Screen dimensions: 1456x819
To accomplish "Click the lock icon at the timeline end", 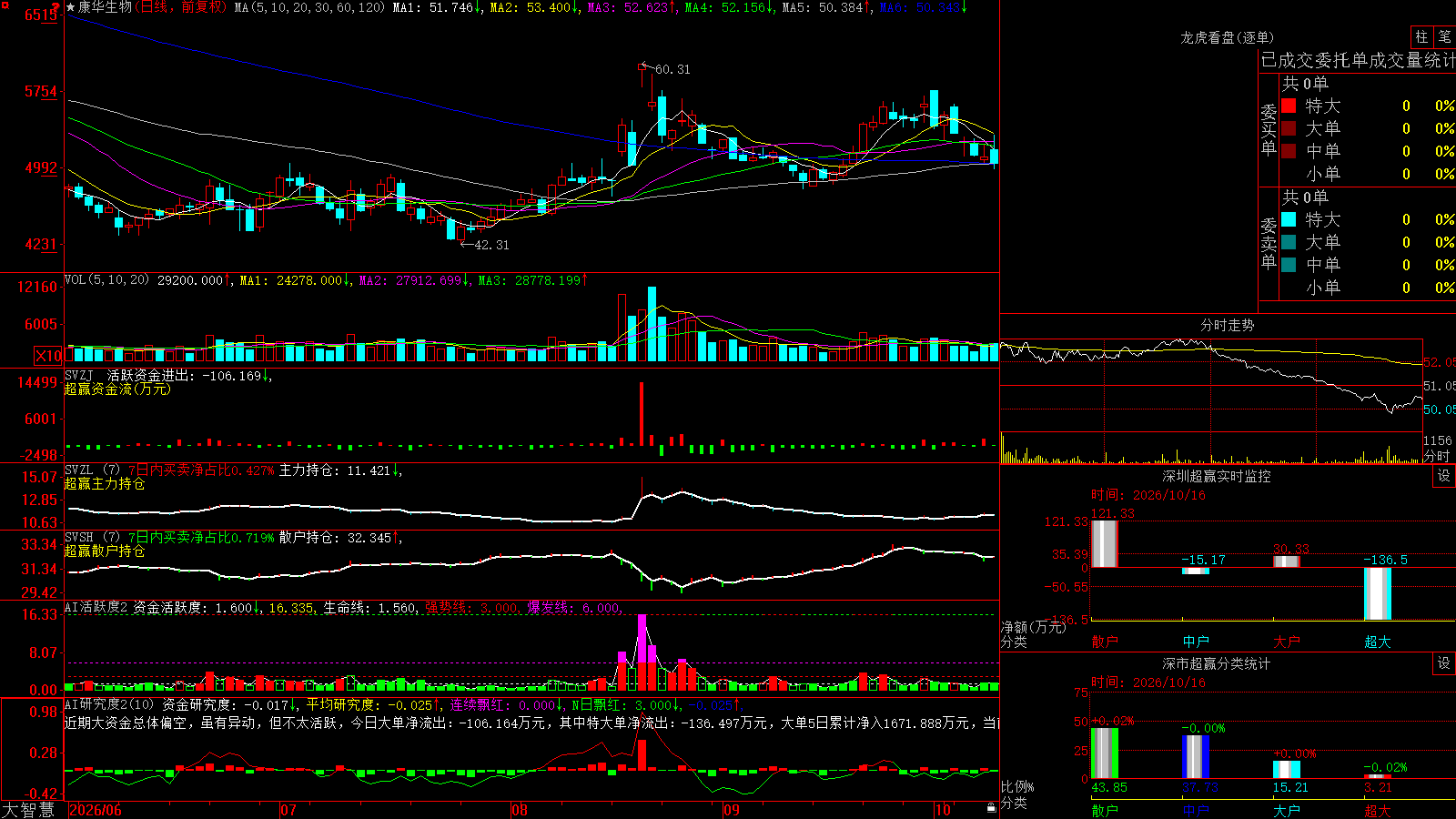I will pyautogui.click(x=992, y=808).
